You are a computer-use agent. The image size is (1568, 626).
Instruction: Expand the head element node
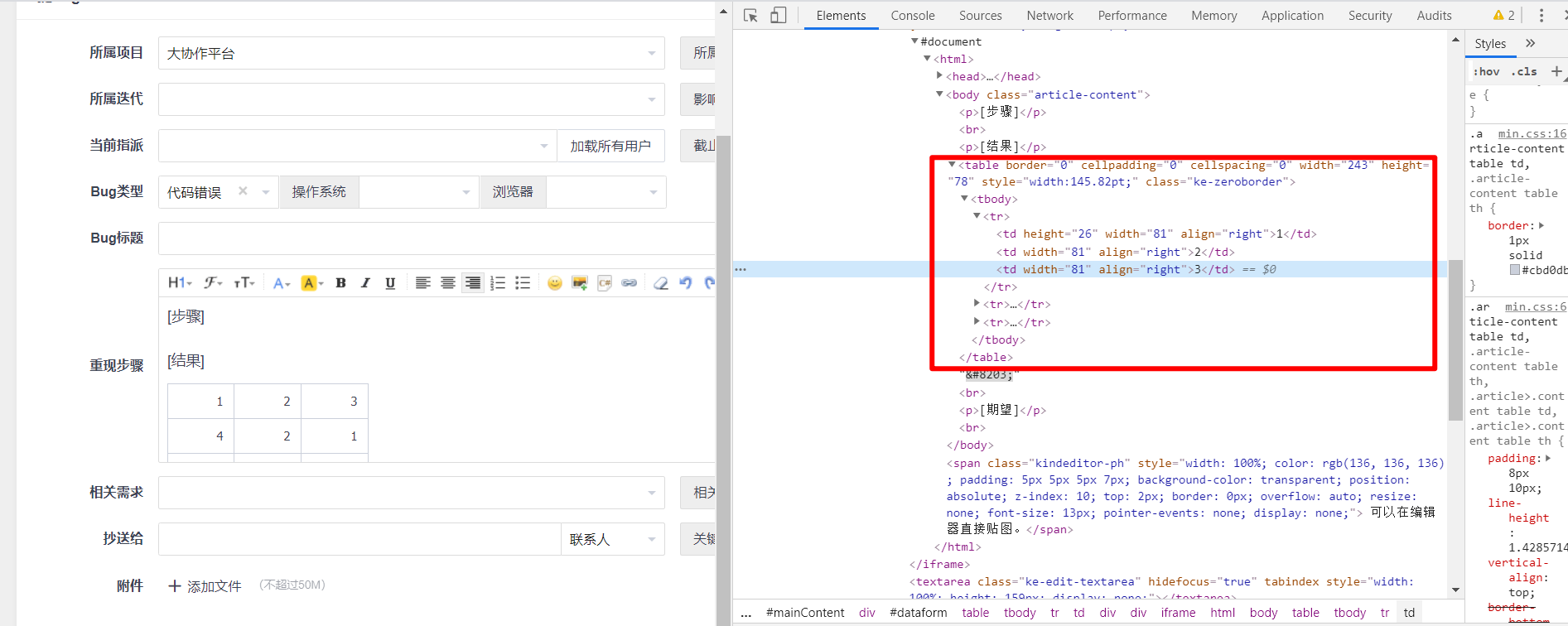[x=939, y=76]
